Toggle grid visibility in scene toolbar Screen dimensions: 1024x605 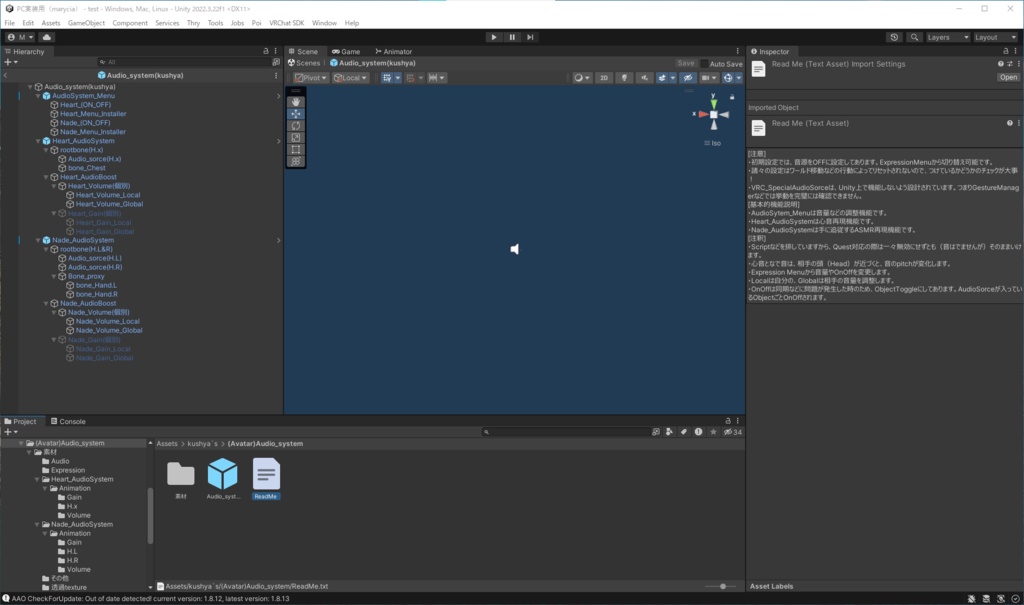(387, 78)
